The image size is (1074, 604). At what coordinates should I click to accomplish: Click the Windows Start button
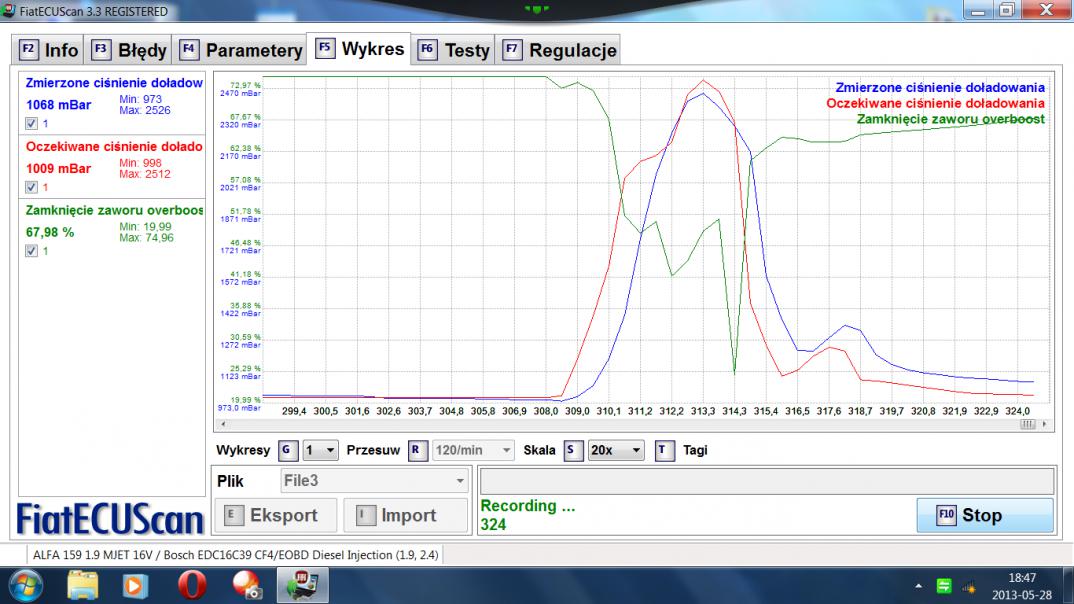[x=25, y=586]
